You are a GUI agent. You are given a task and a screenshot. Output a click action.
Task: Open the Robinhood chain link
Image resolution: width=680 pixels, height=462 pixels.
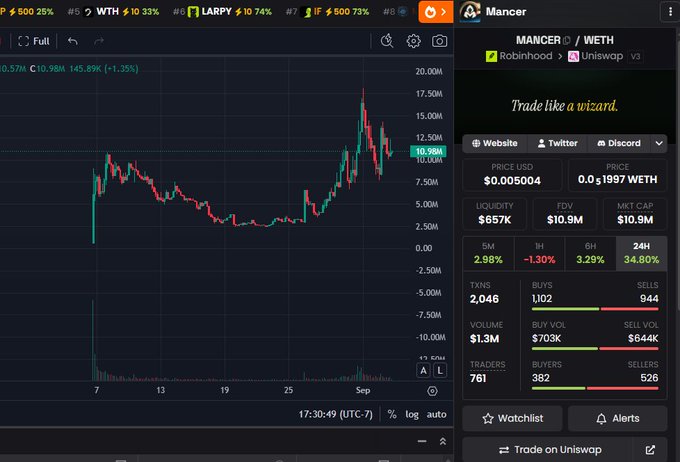(519, 56)
